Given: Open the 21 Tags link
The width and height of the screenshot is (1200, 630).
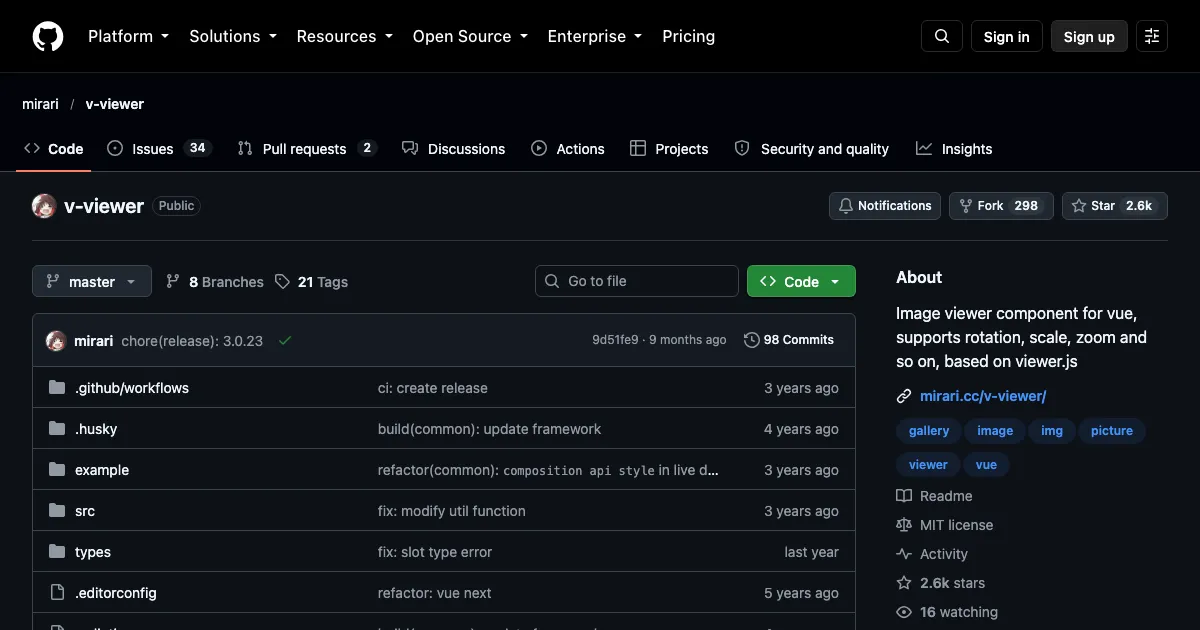Looking at the screenshot, I should tap(312, 282).
